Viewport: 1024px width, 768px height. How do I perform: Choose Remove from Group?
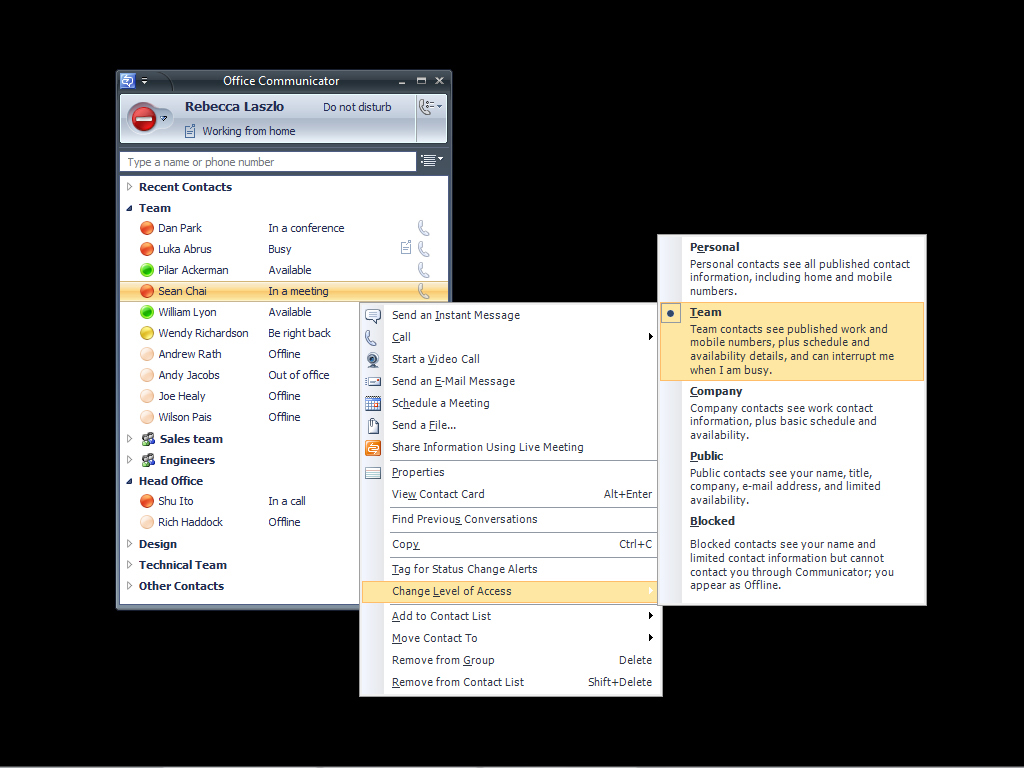(509, 660)
